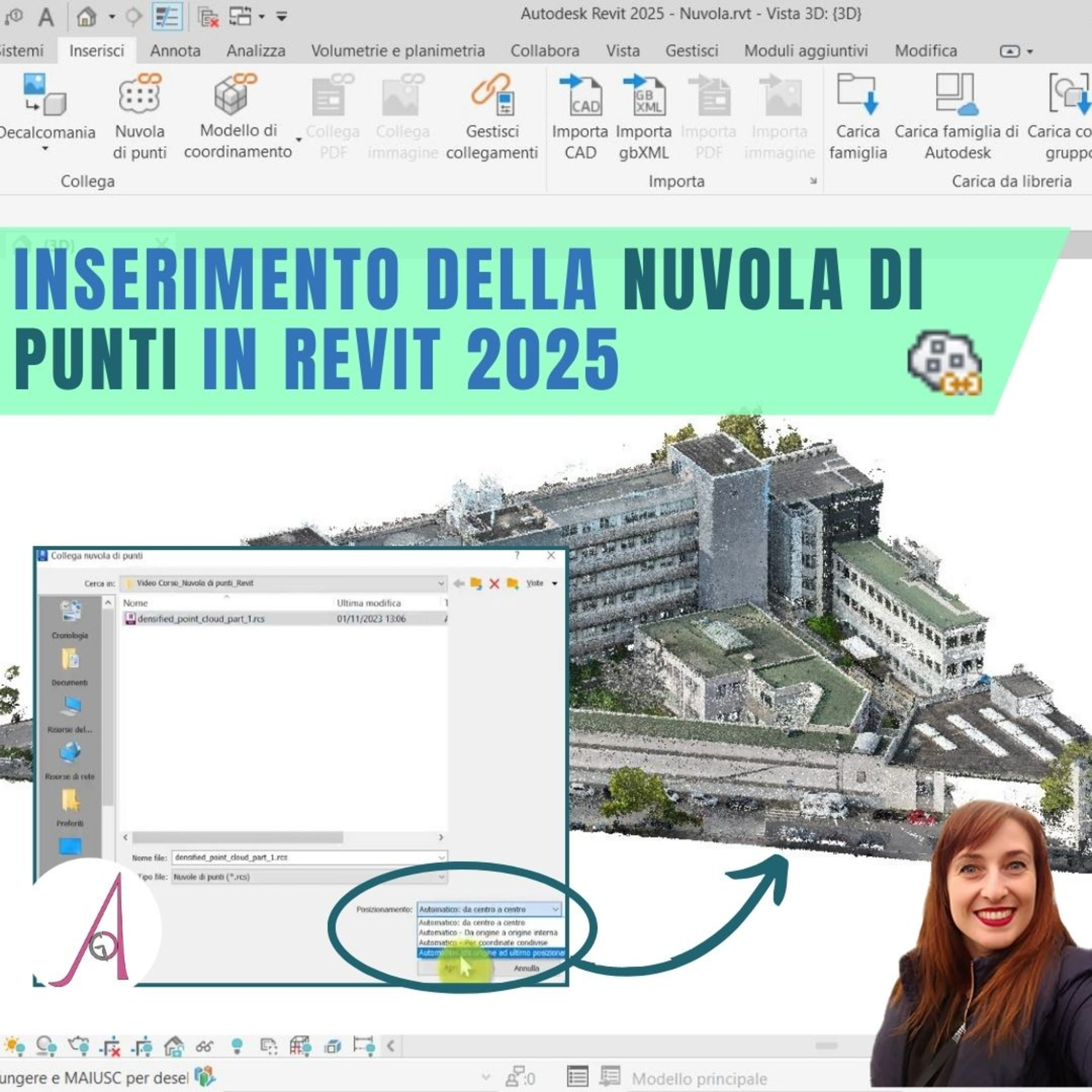Click the Text 'A' quick access icon
Screen dimensions: 1092x1092
coord(46,17)
